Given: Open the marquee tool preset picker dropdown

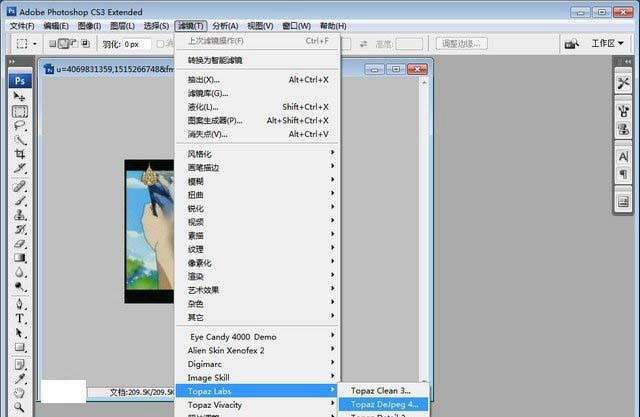Looking at the screenshot, I should (35, 44).
